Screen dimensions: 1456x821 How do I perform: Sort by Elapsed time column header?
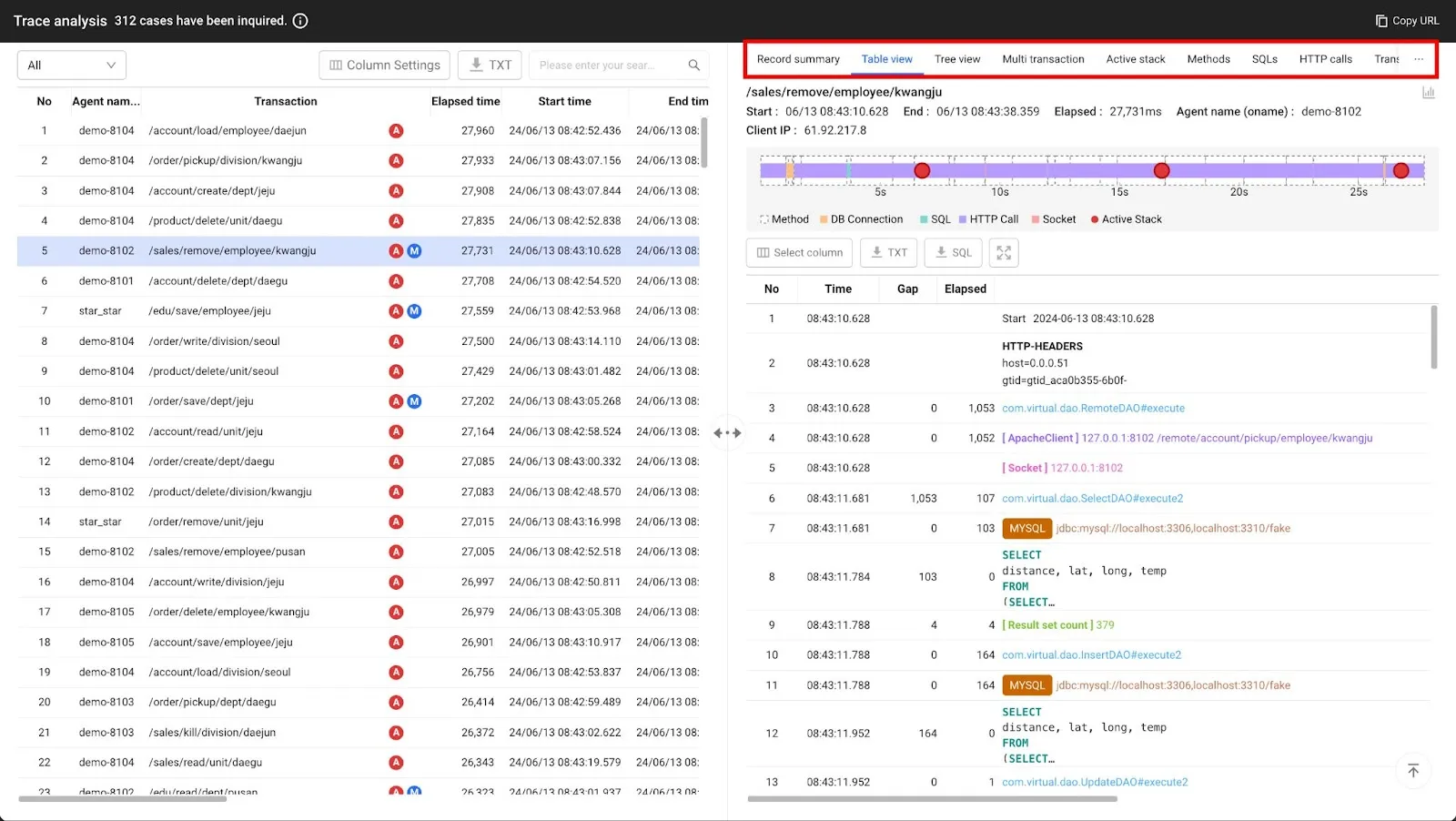click(465, 102)
